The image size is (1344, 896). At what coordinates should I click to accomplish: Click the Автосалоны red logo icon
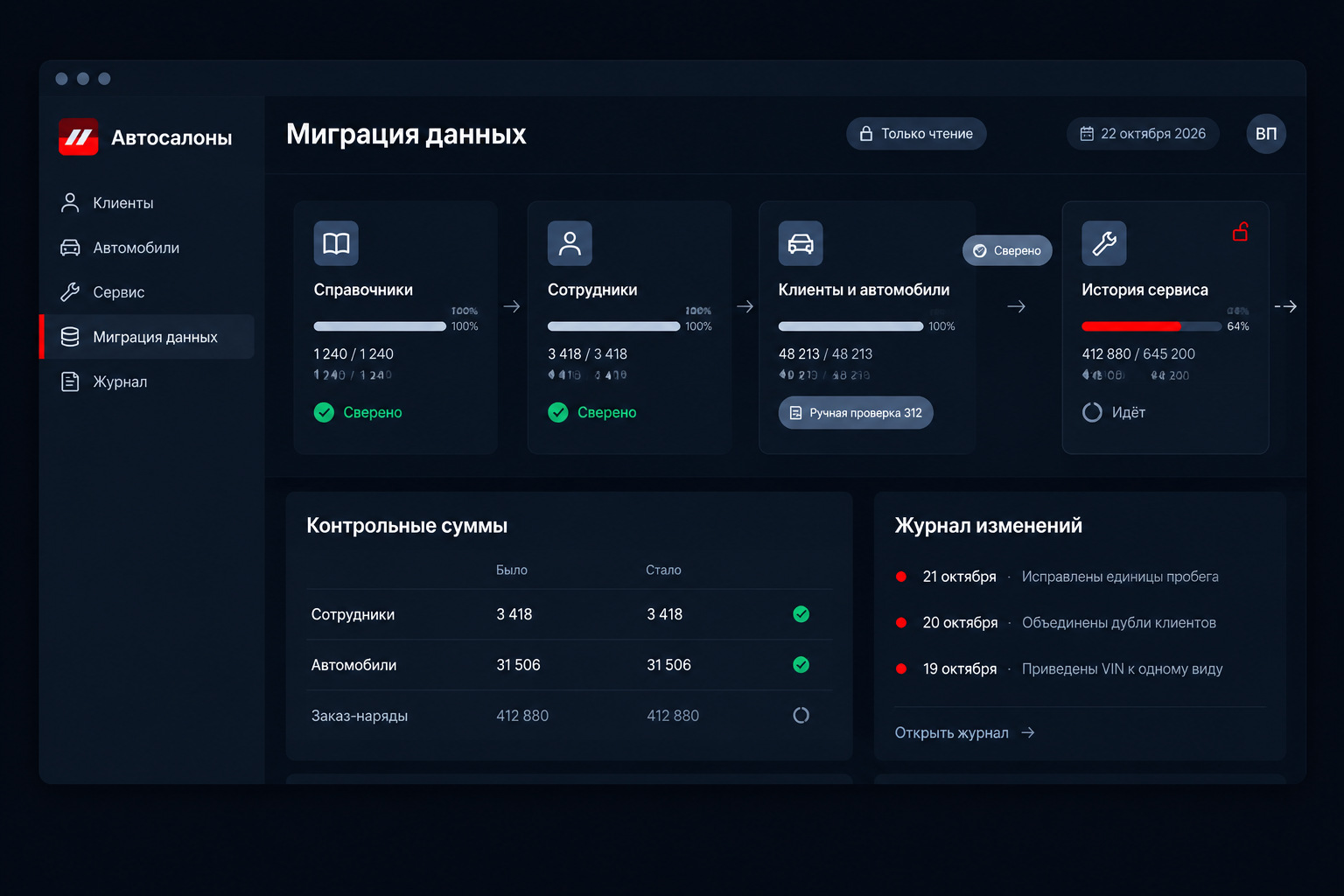tap(79, 136)
